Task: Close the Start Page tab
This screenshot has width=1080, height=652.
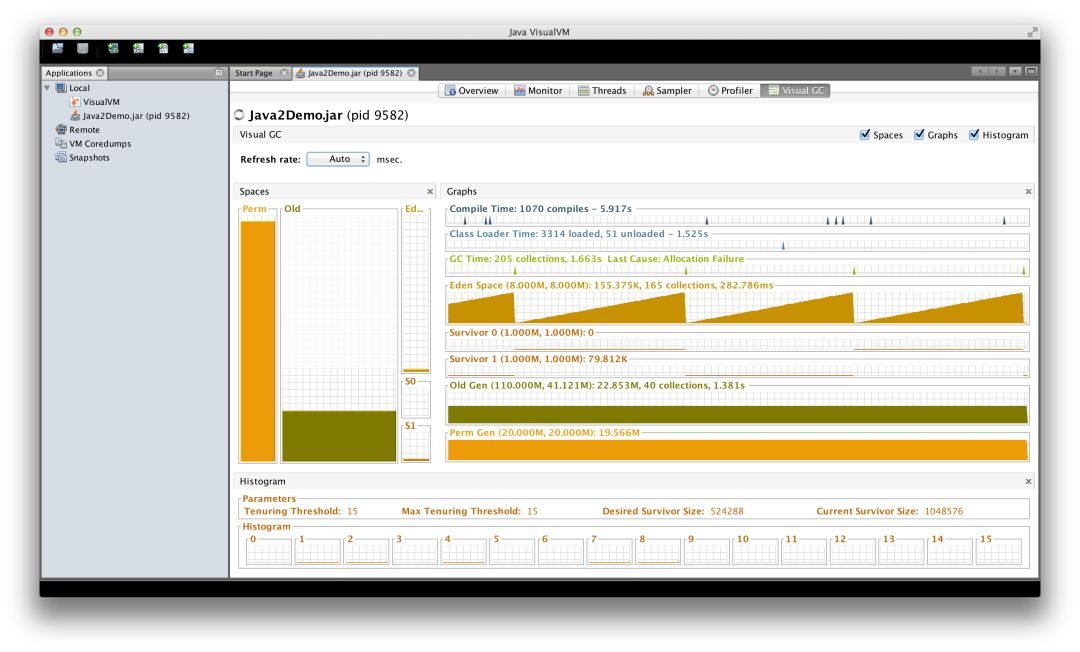Action: click(x=284, y=73)
